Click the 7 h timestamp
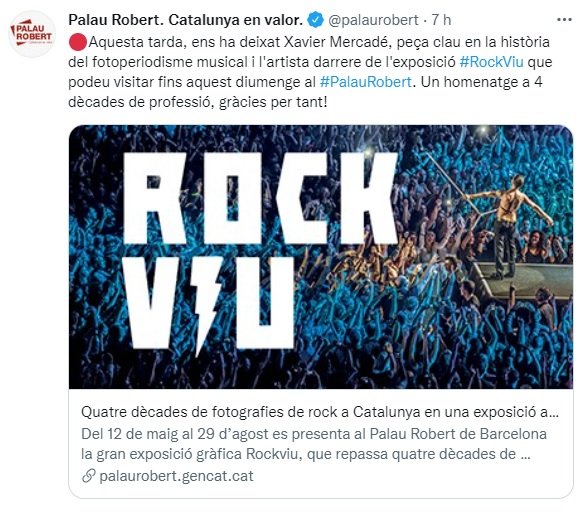Screen dimensions: 587x512 441,20
